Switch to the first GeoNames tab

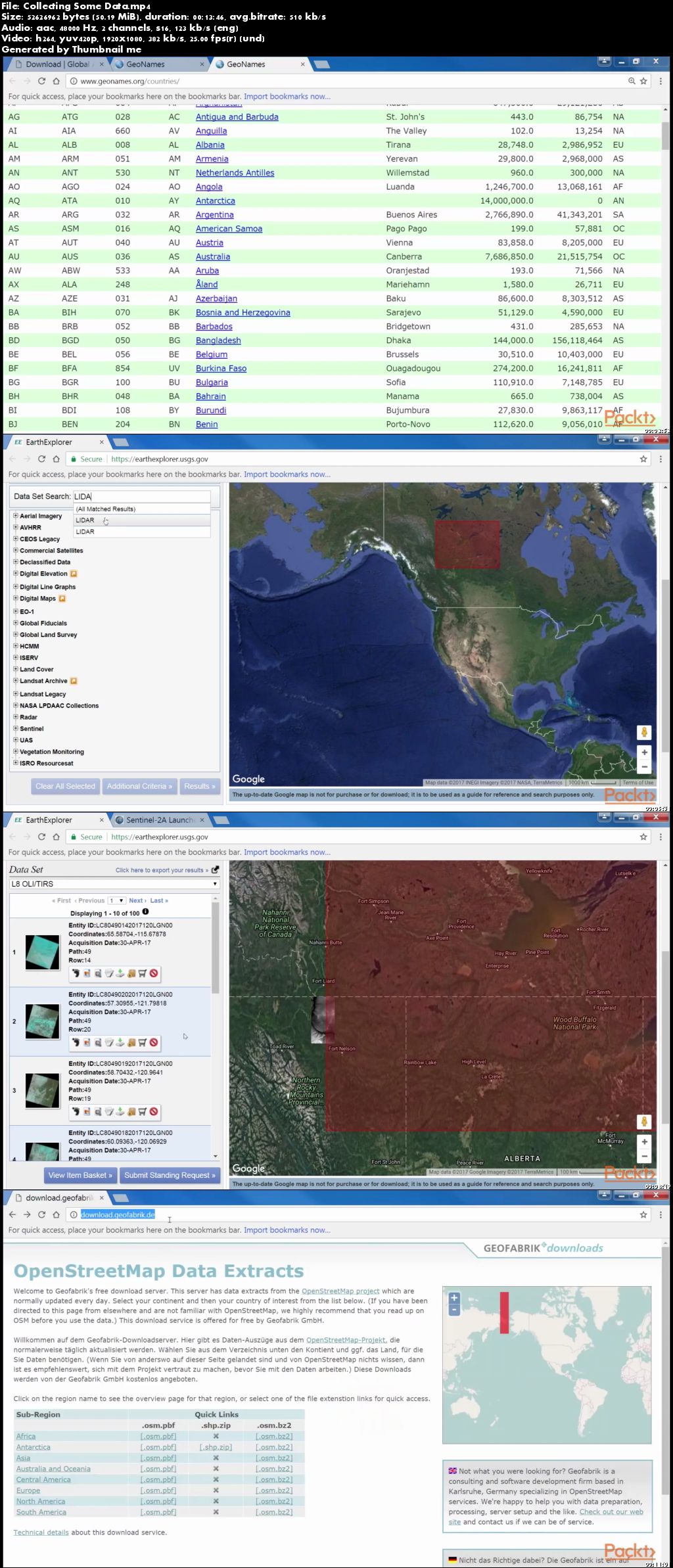tap(158, 64)
